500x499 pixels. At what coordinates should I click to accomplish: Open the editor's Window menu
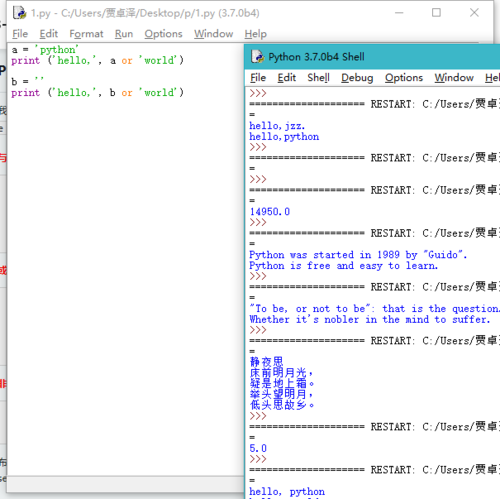pos(214,34)
